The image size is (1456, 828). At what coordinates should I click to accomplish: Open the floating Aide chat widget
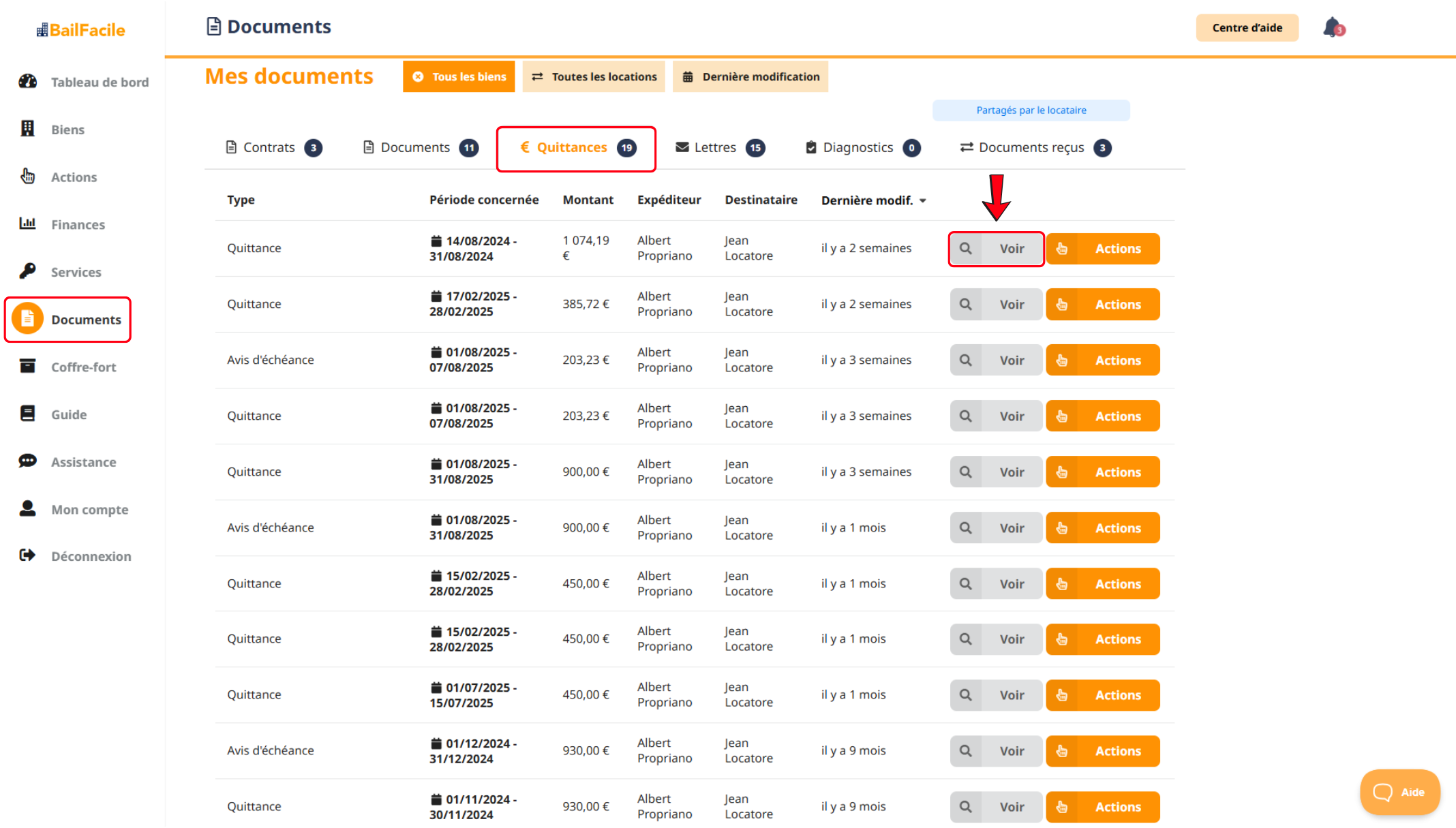click(1399, 792)
